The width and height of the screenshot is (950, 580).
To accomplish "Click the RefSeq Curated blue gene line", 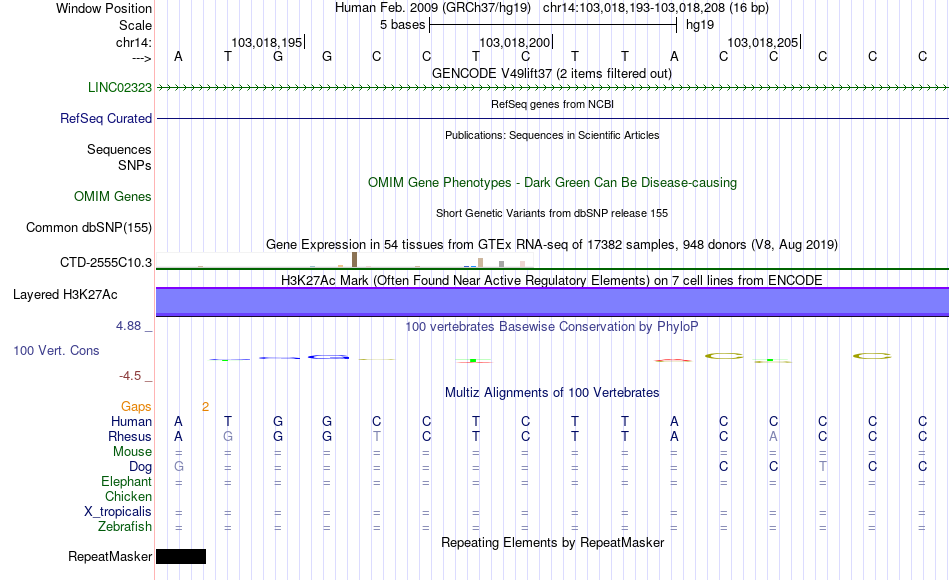I will [553, 118].
